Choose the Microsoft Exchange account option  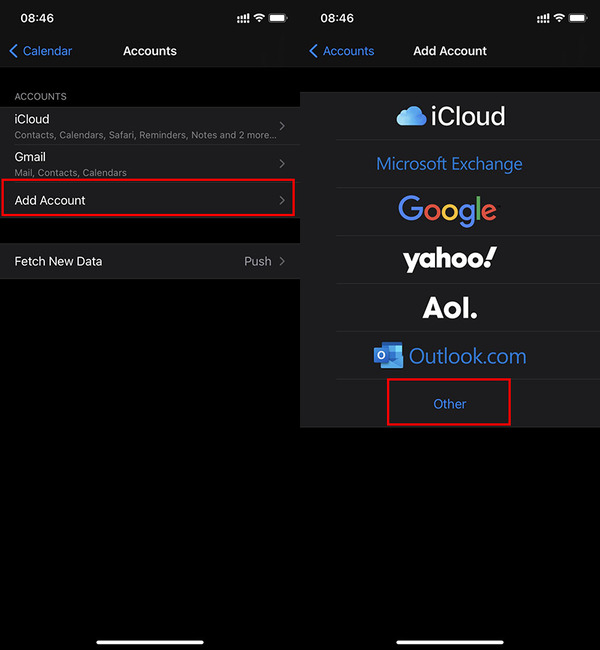point(449,164)
